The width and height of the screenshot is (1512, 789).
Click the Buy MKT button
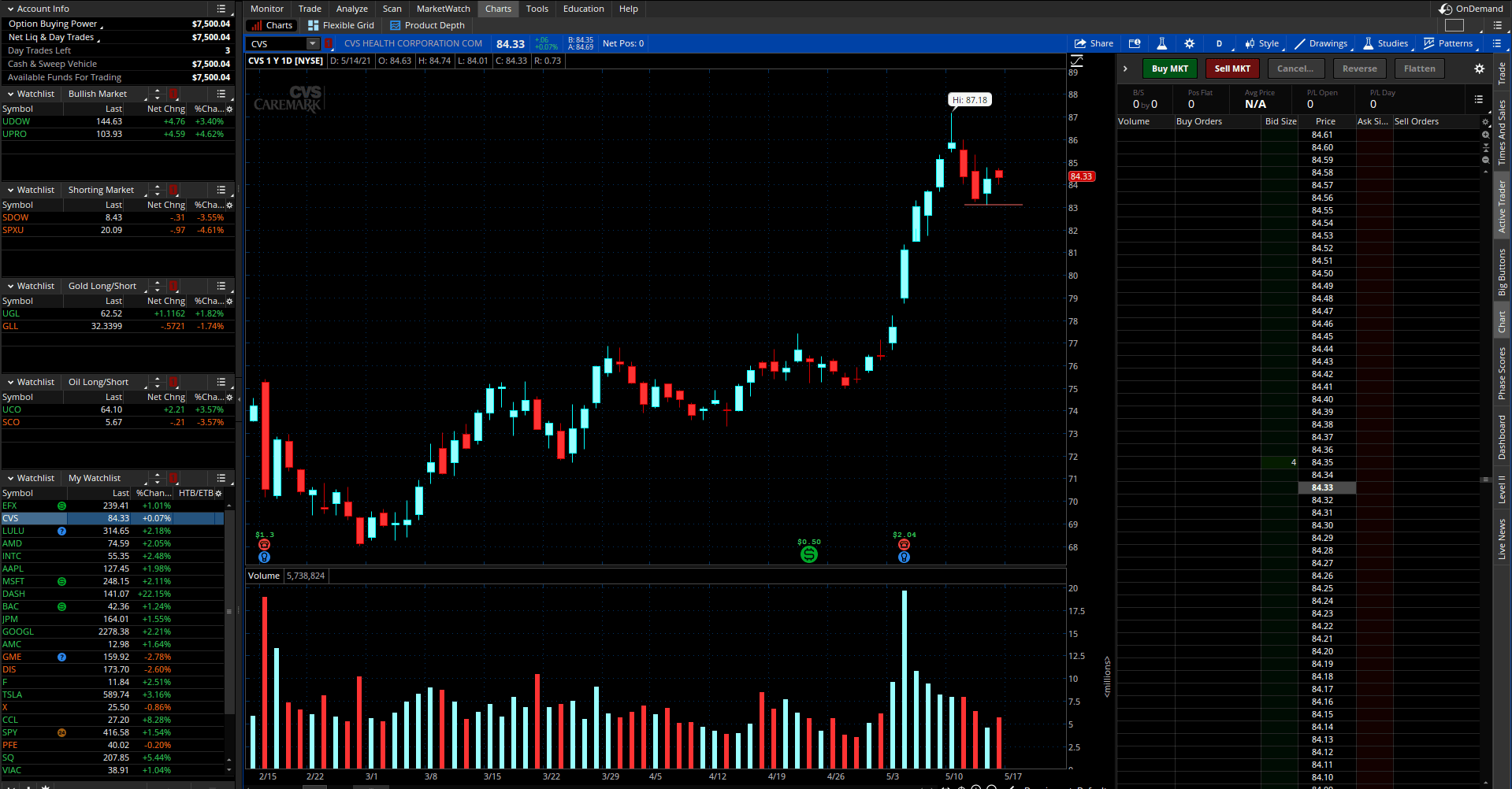coord(1169,69)
